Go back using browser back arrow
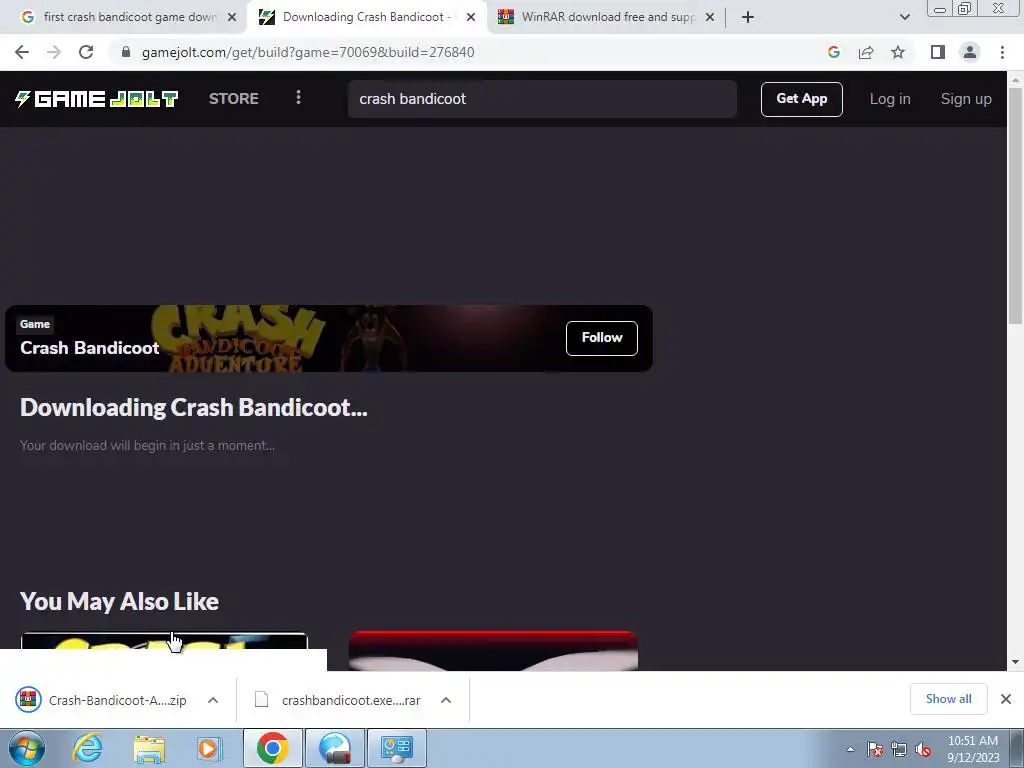Screen dimensions: 1024x768 pyautogui.click(x=22, y=52)
